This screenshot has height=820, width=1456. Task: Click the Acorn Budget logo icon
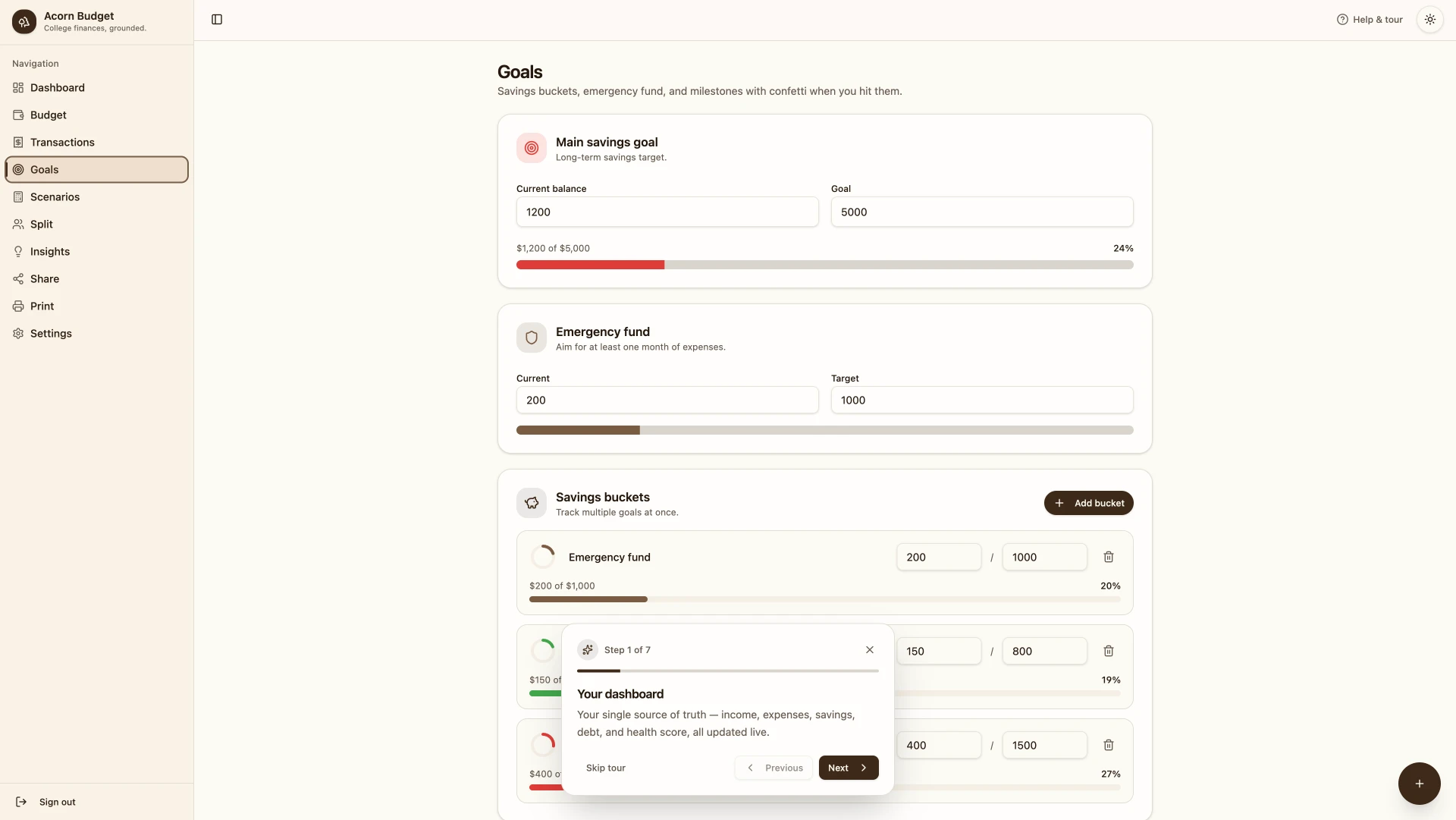tap(24, 22)
